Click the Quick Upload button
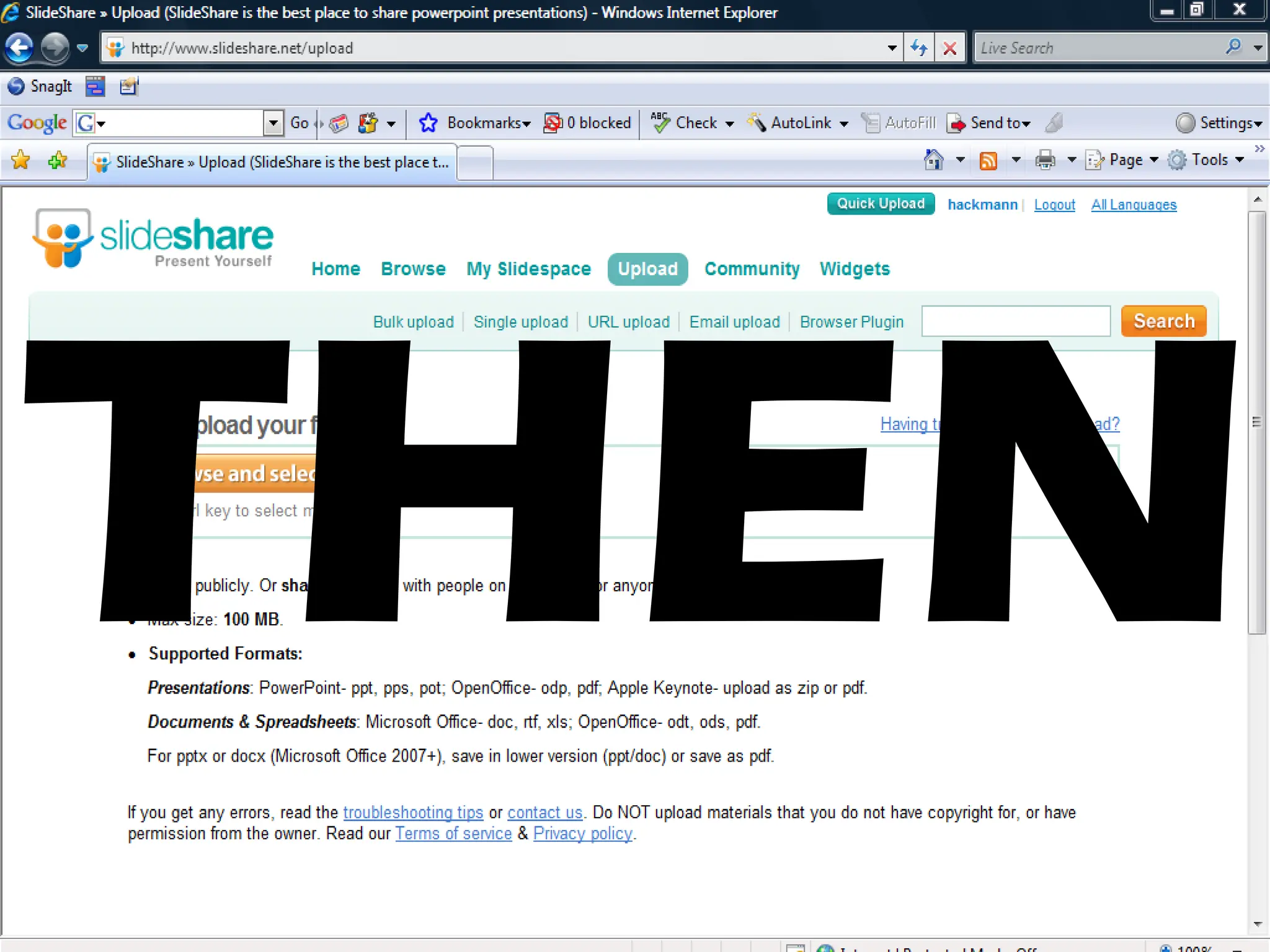Viewport: 1270px width, 952px height. coord(881,204)
